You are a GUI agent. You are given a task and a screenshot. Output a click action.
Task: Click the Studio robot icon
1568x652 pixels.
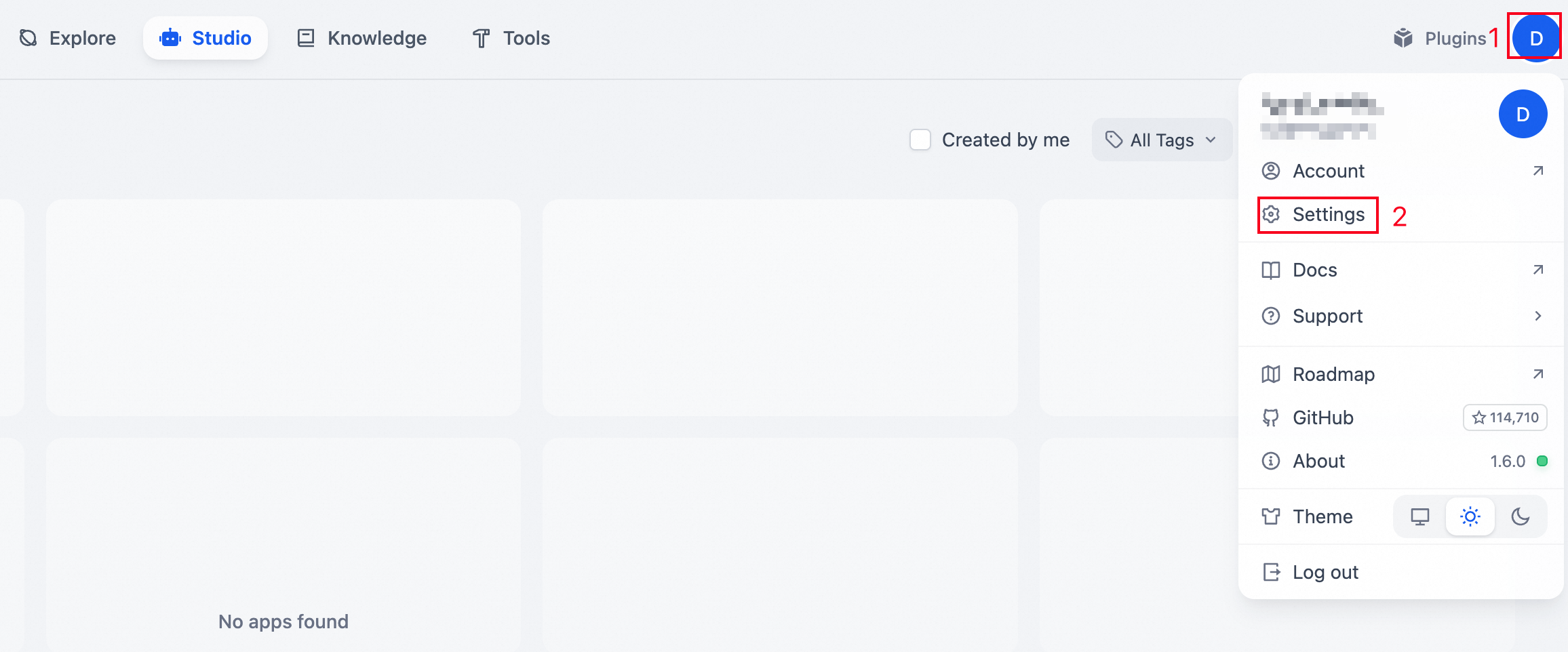(170, 38)
